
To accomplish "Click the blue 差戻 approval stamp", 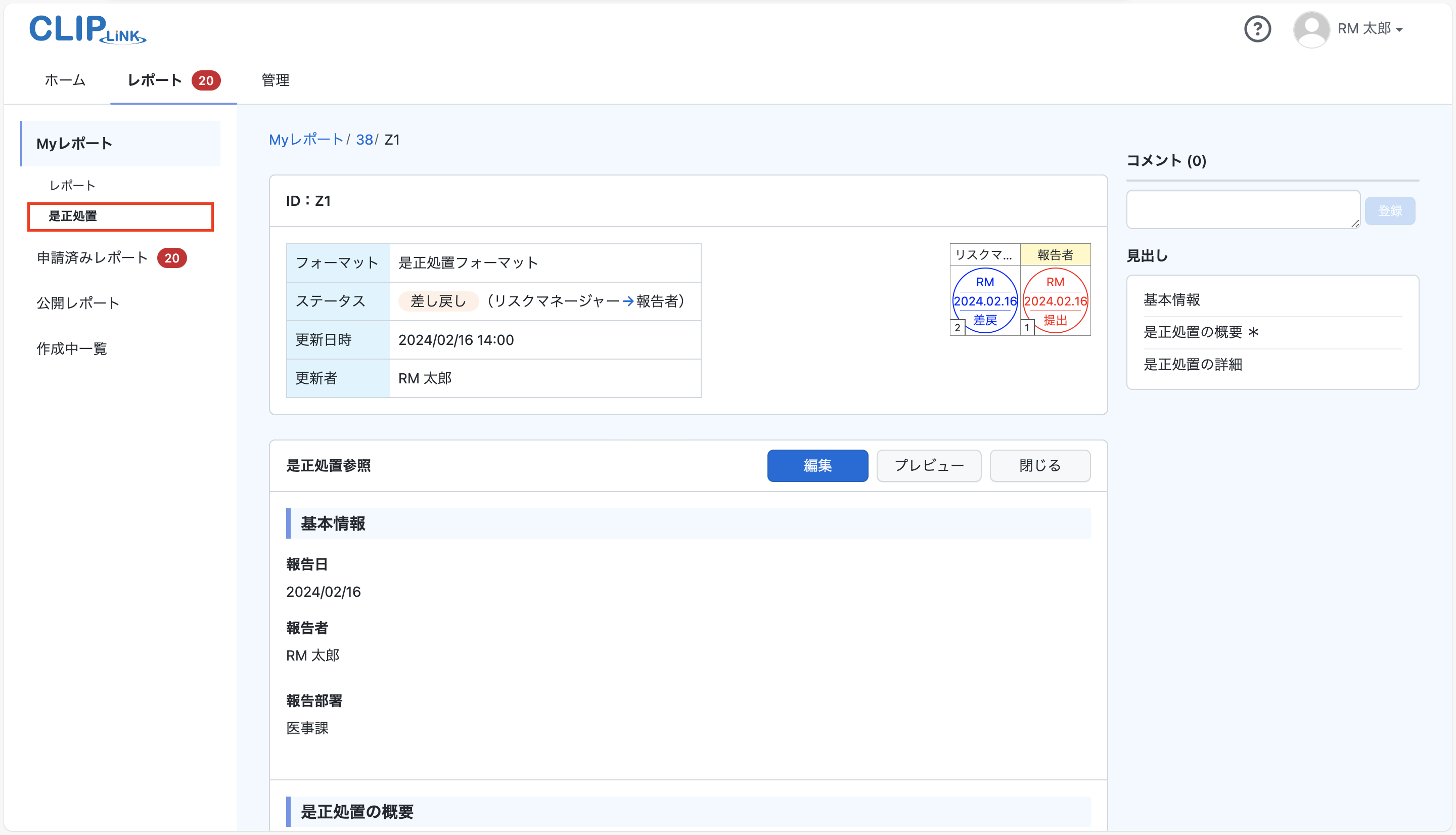I will coord(984,300).
